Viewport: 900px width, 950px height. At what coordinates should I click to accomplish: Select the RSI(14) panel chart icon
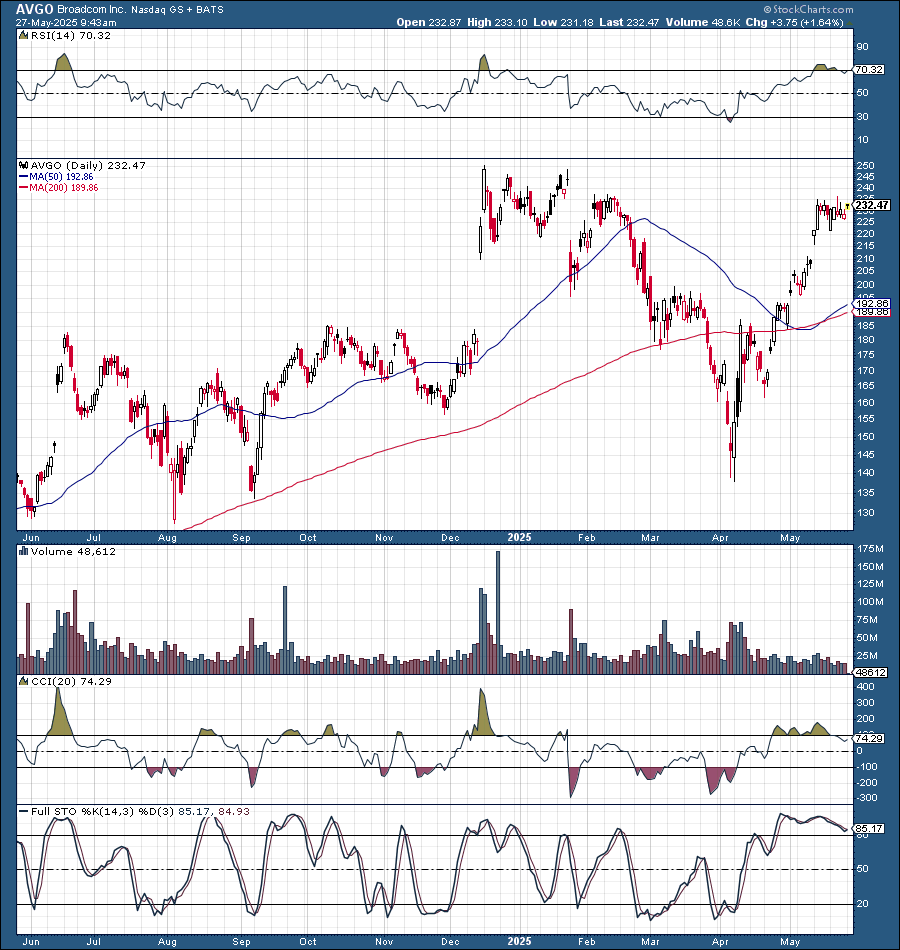(21, 33)
